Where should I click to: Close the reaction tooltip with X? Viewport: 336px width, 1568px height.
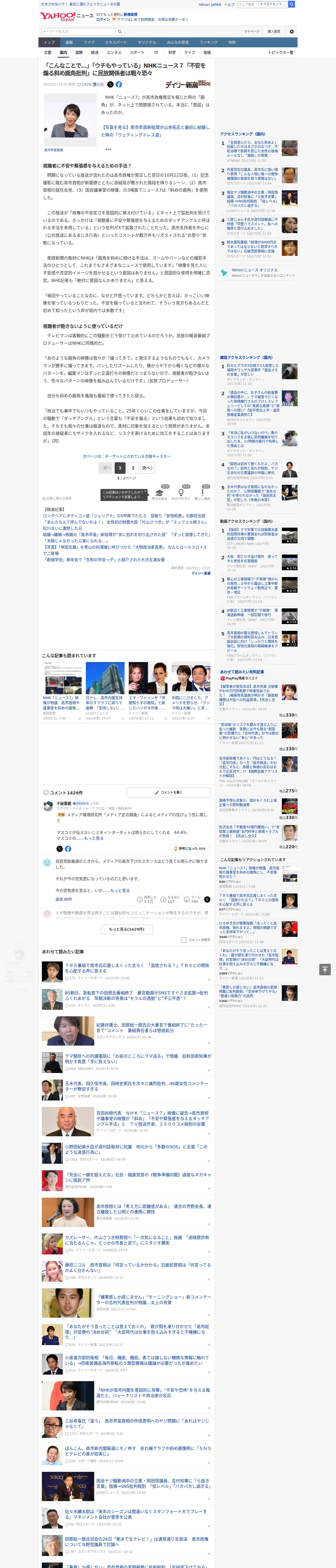(145, 492)
